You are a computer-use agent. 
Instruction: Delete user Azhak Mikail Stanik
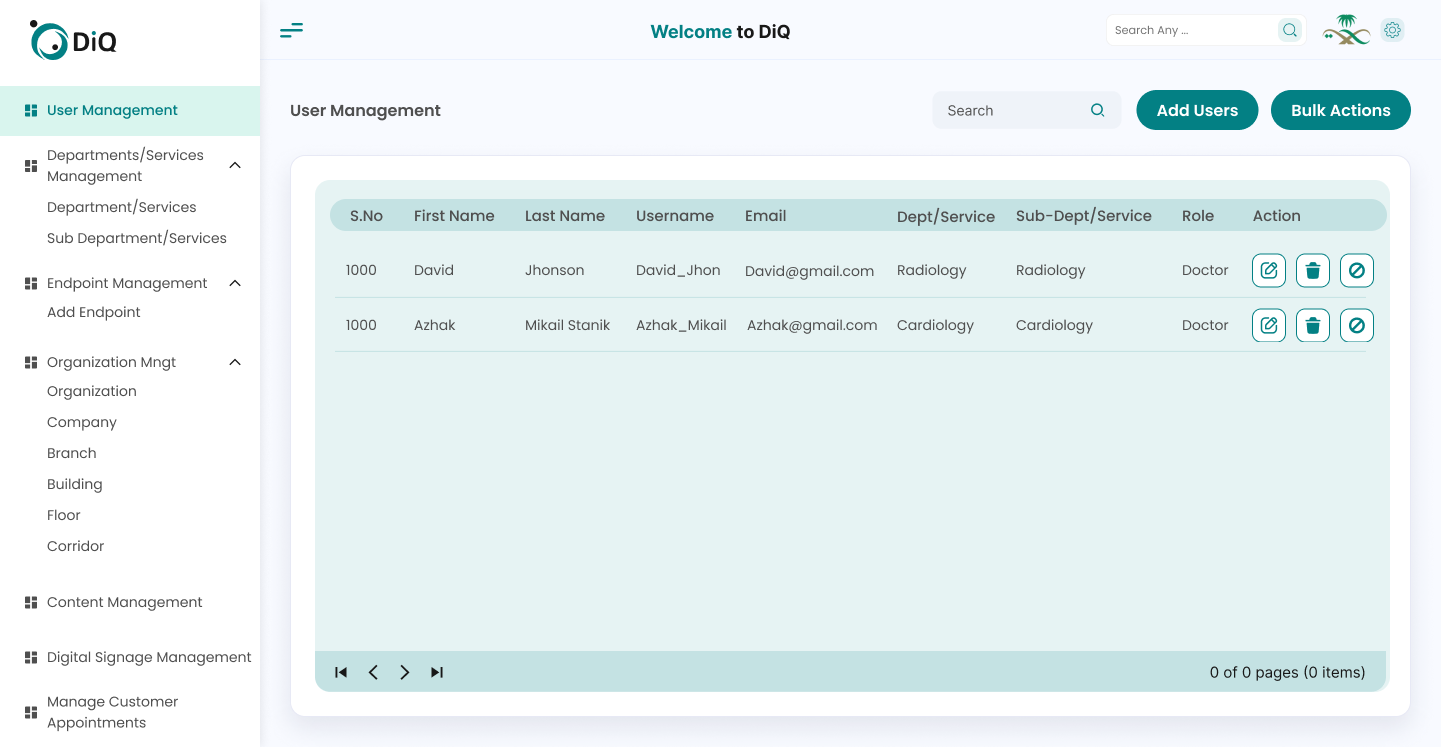1313,325
